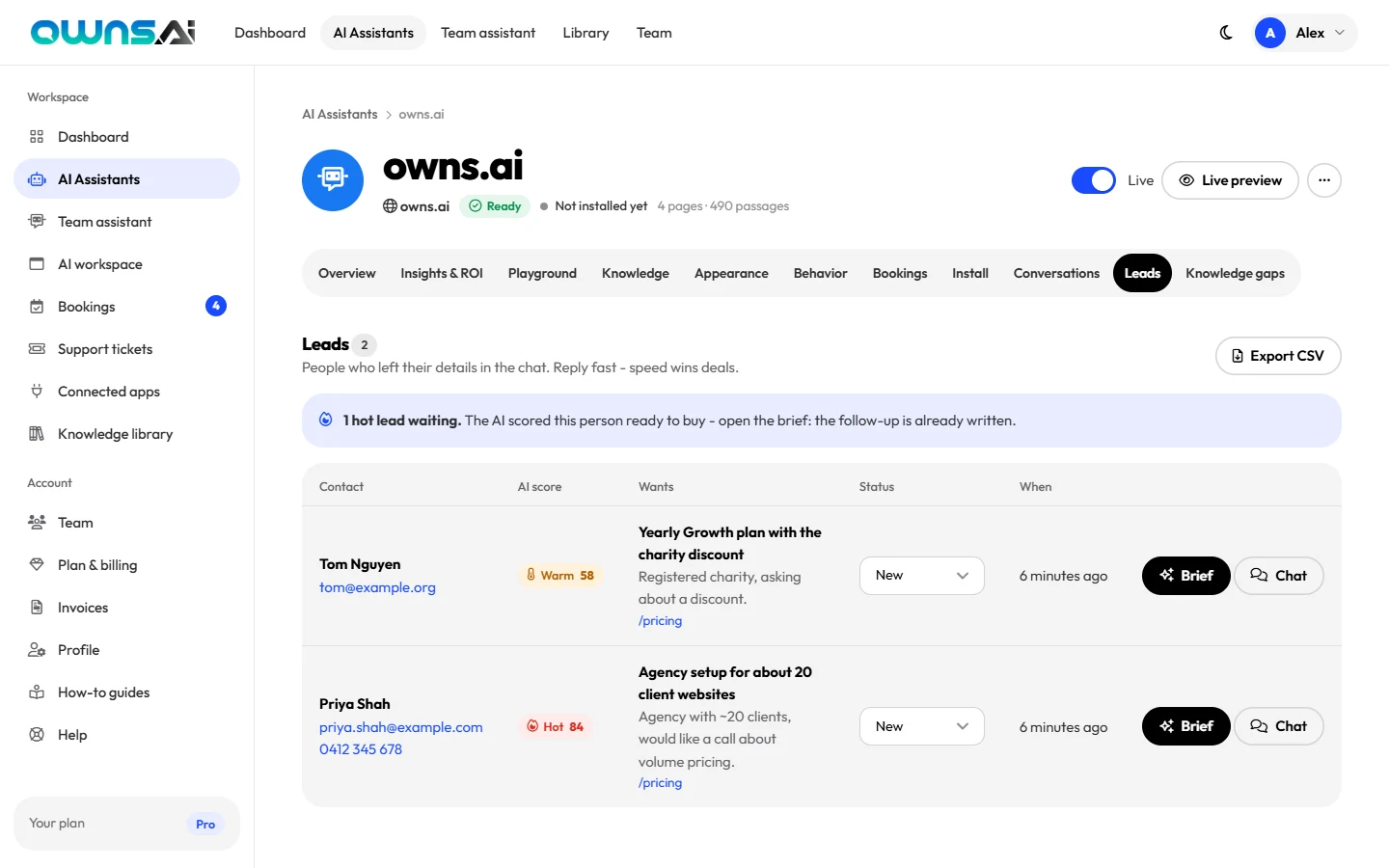The height and width of the screenshot is (868, 1389).
Task: Open Dashboard in the top navigation
Action: click(270, 33)
